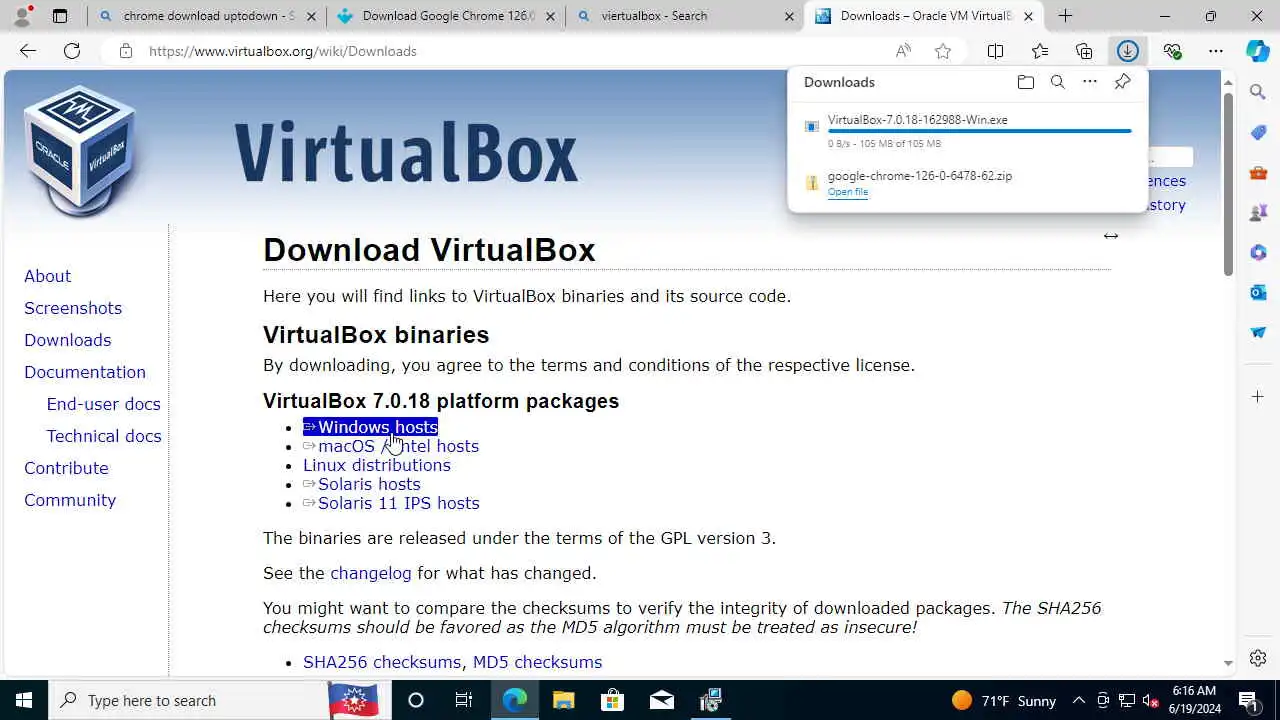Image resolution: width=1280 pixels, height=720 pixels.
Task: Open the tab actions menu icon
Action: click(x=60, y=16)
